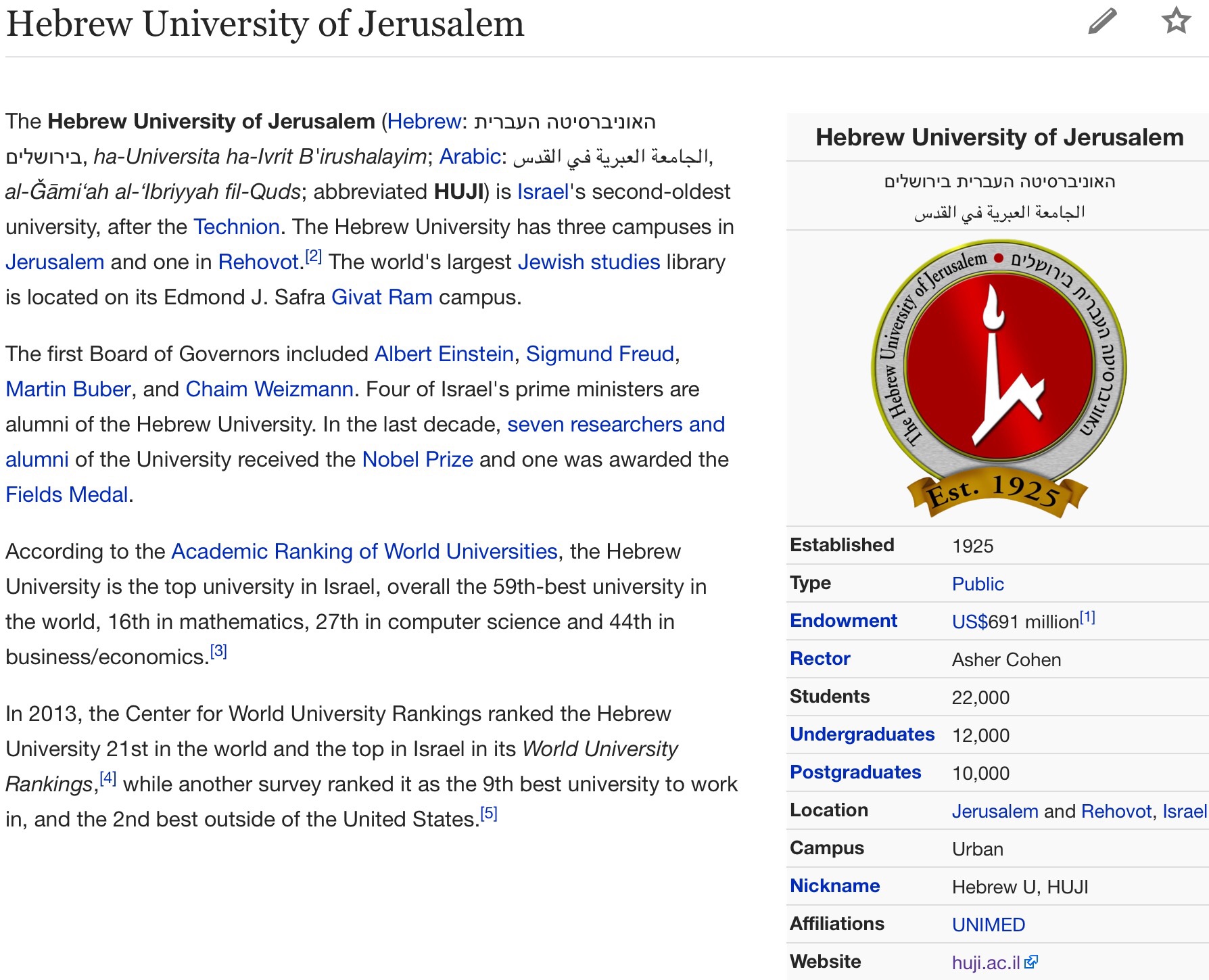The image size is (1209, 980).
Task: Open the Technion link
Action: (x=237, y=227)
